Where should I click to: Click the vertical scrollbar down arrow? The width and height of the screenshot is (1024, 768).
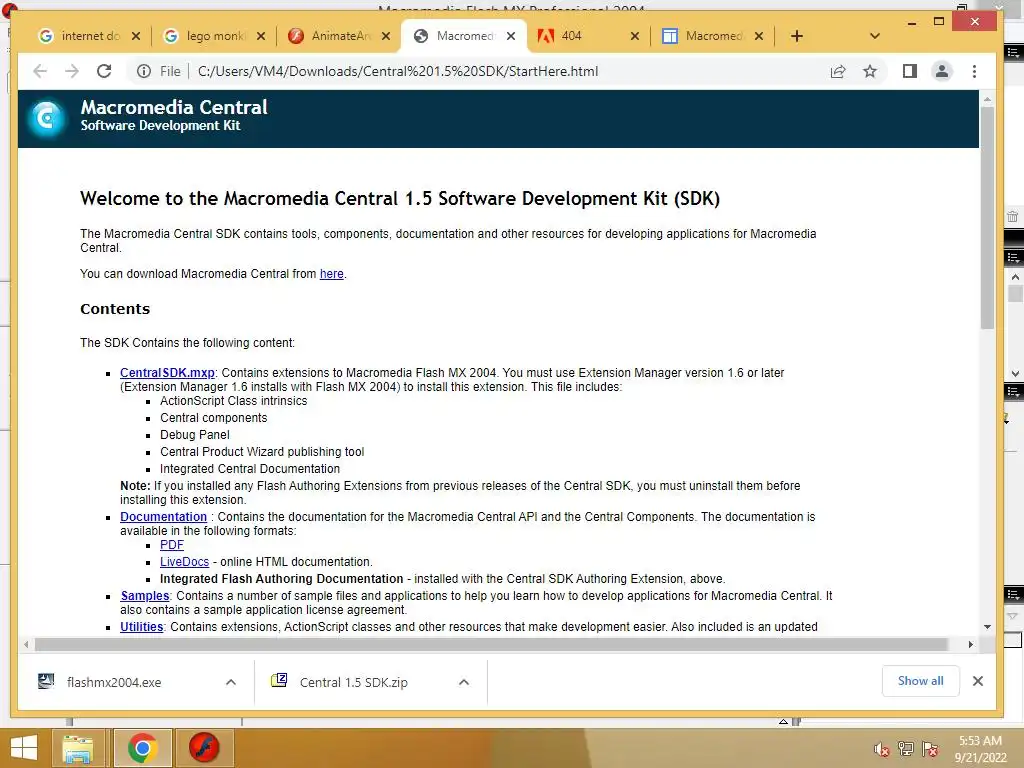[987, 626]
